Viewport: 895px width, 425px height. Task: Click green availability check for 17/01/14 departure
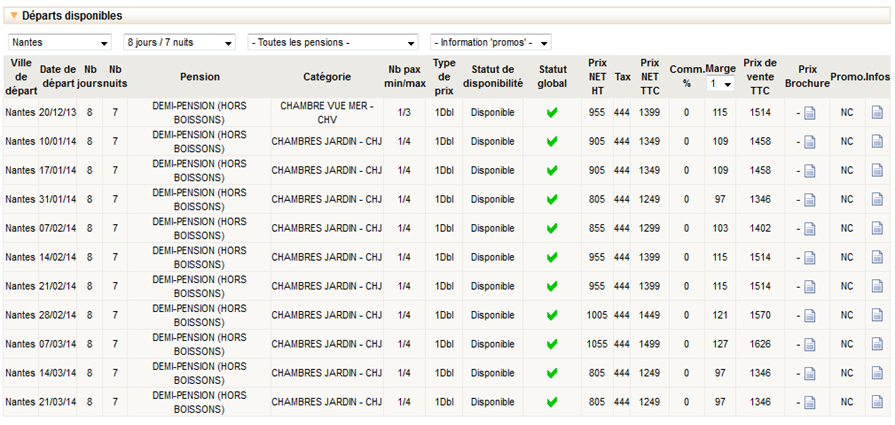coord(552,171)
